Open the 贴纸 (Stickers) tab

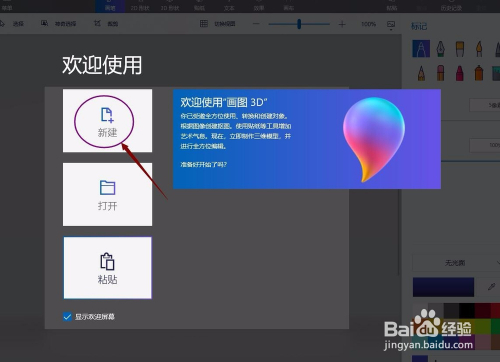[x=199, y=6]
